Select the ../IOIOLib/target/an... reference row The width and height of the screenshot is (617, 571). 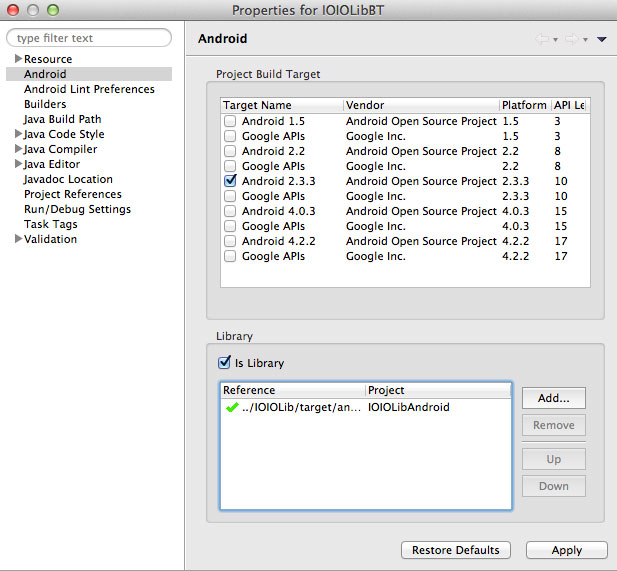click(x=301, y=407)
